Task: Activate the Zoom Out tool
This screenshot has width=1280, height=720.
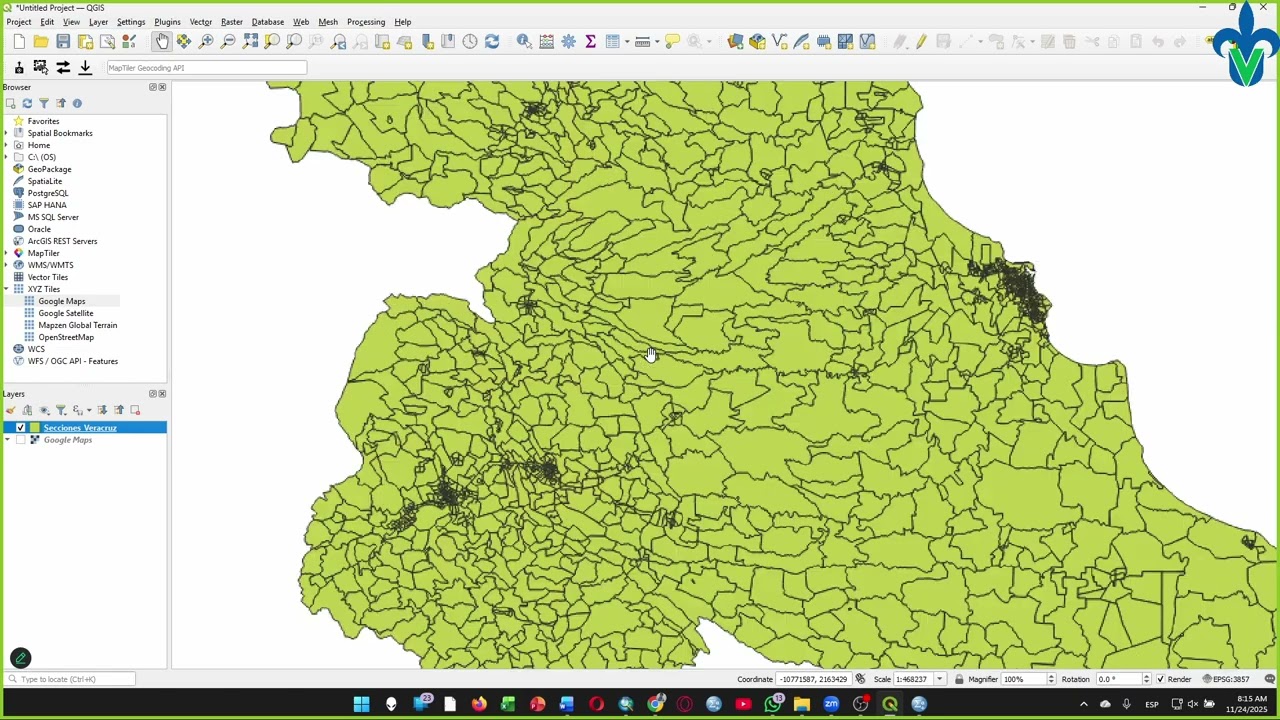Action: (228, 41)
